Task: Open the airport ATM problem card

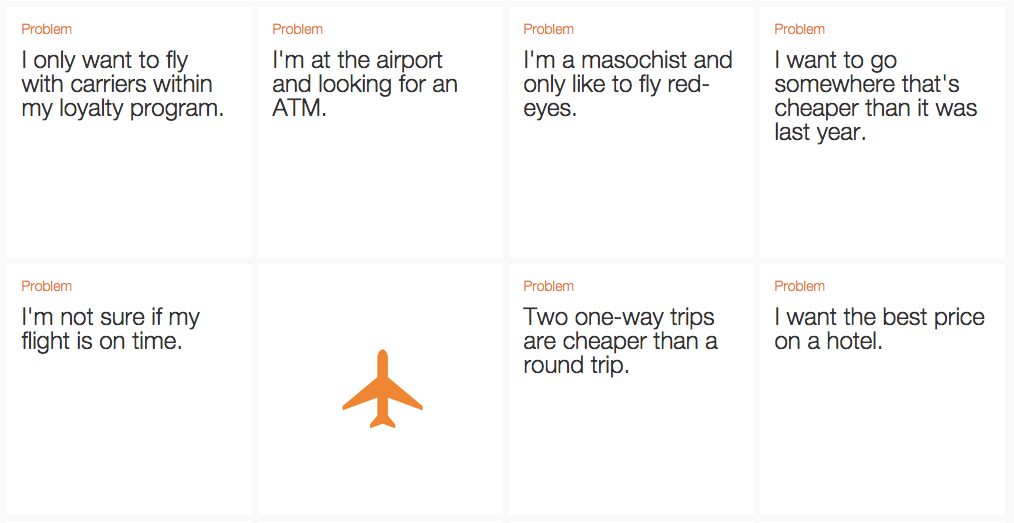Action: point(380,132)
